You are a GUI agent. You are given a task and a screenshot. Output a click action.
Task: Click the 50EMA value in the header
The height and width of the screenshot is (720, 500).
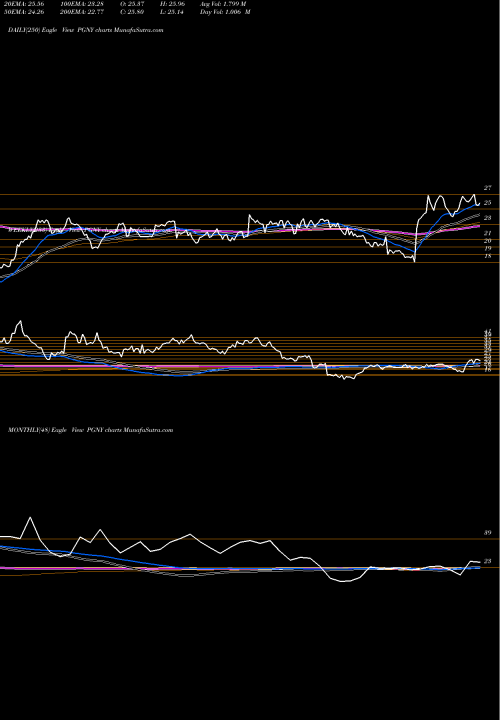pos(26,12)
